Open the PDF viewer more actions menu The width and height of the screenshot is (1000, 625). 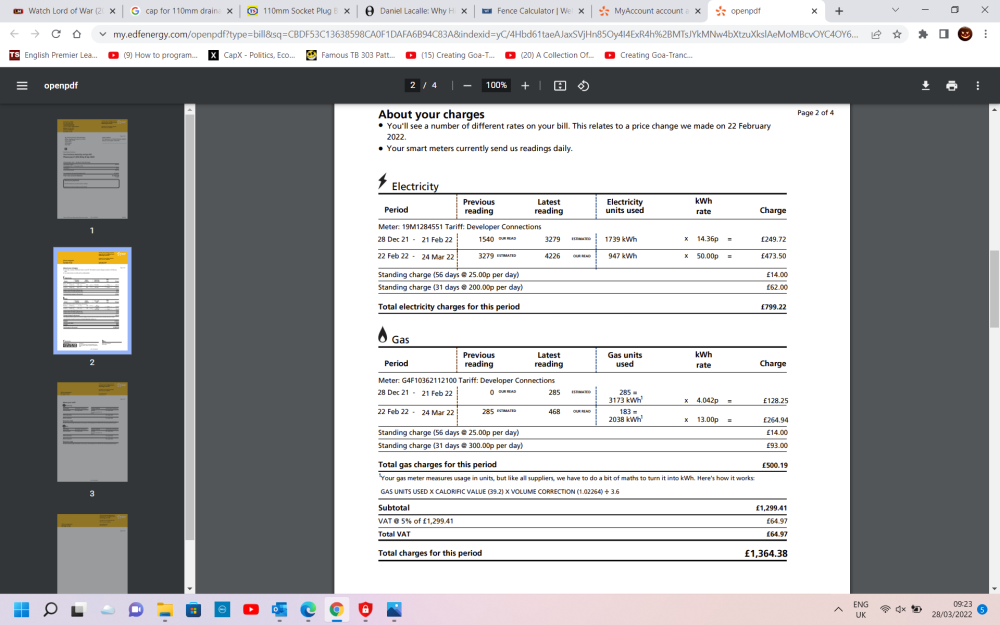[x=978, y=85]
